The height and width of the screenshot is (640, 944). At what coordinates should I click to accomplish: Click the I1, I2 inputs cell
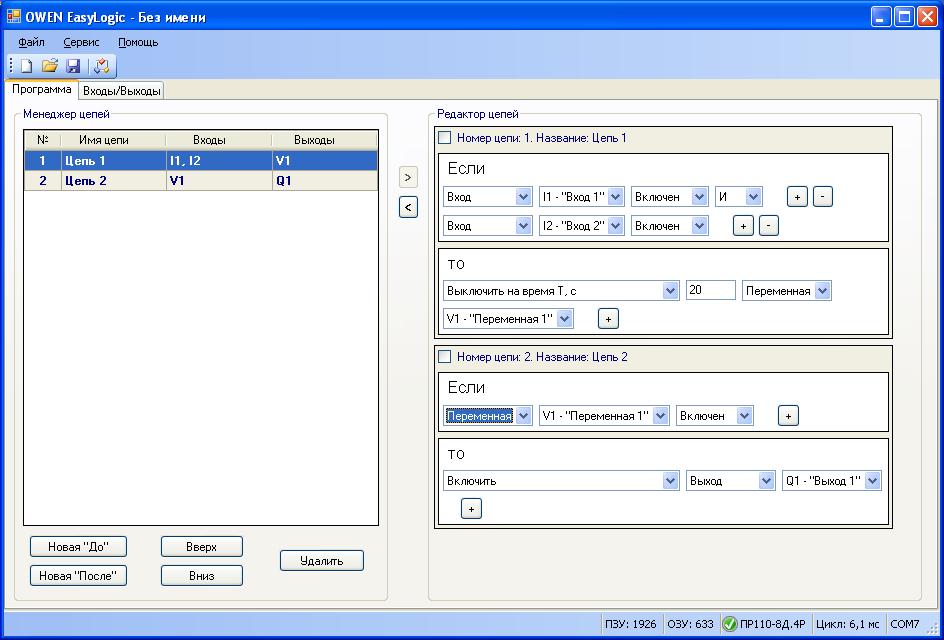[x=219, y=161]
